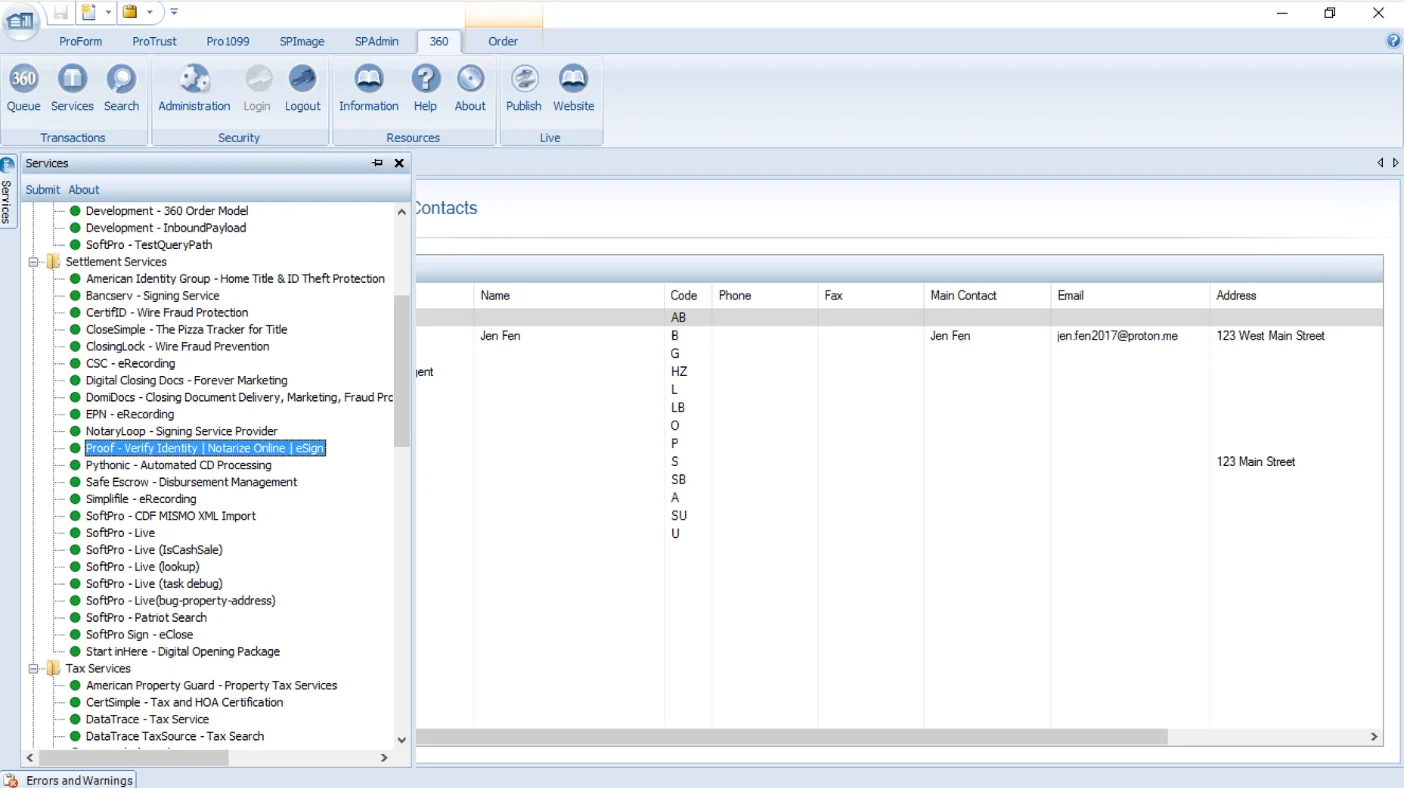Select NotaryLoop - Signing Service Provider
Viewport: 1404px width, 788px height.
pyautogui.click(x=181, y=431)
